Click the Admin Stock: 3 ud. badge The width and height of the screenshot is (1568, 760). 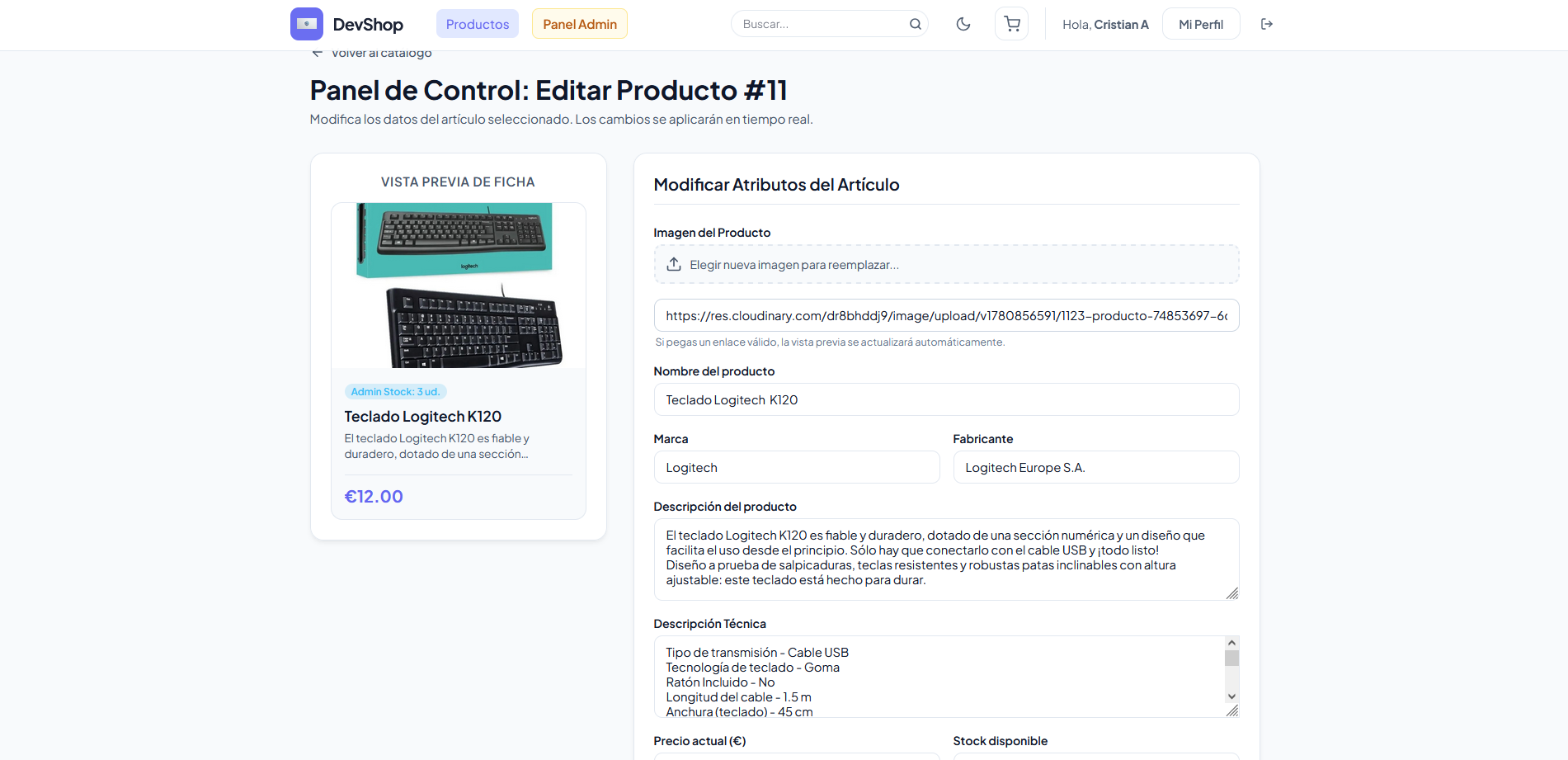click(395, 392)
